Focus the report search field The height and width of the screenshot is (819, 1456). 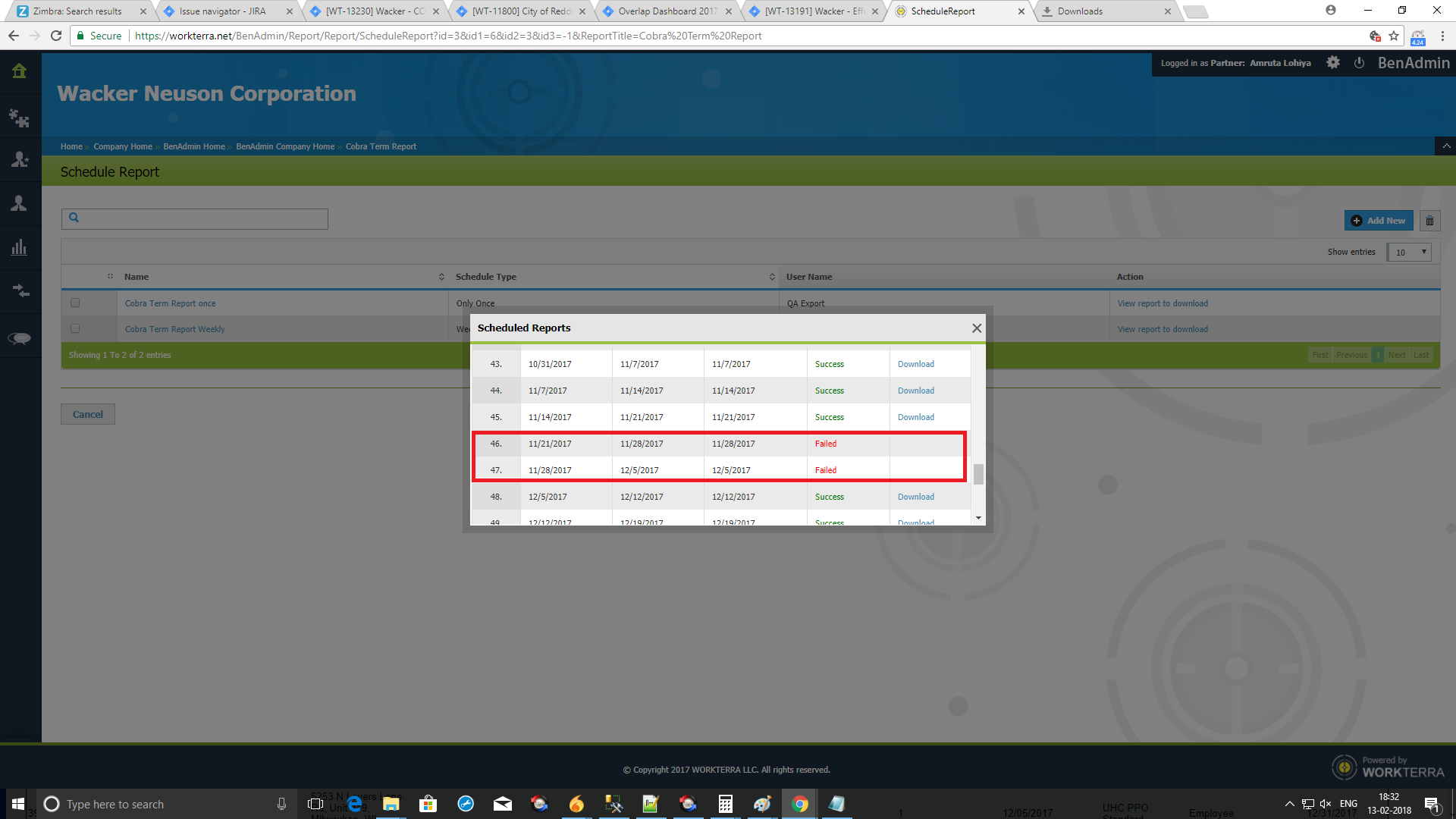[x=195, y=219]
